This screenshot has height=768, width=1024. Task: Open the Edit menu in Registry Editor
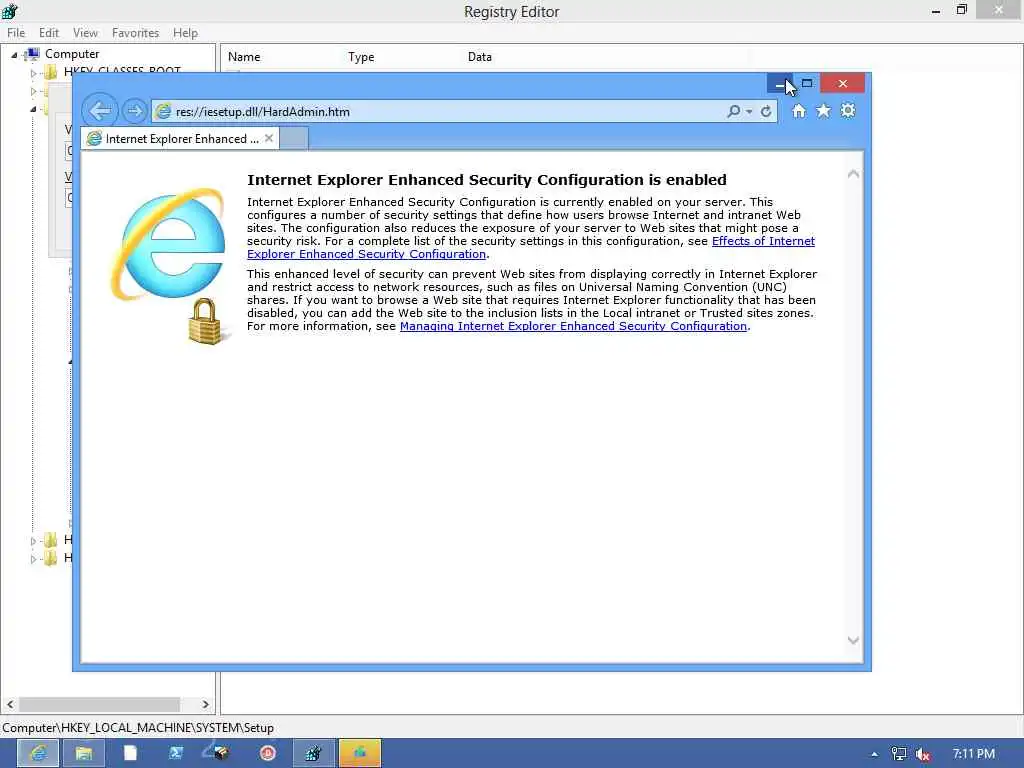point(48,33)
